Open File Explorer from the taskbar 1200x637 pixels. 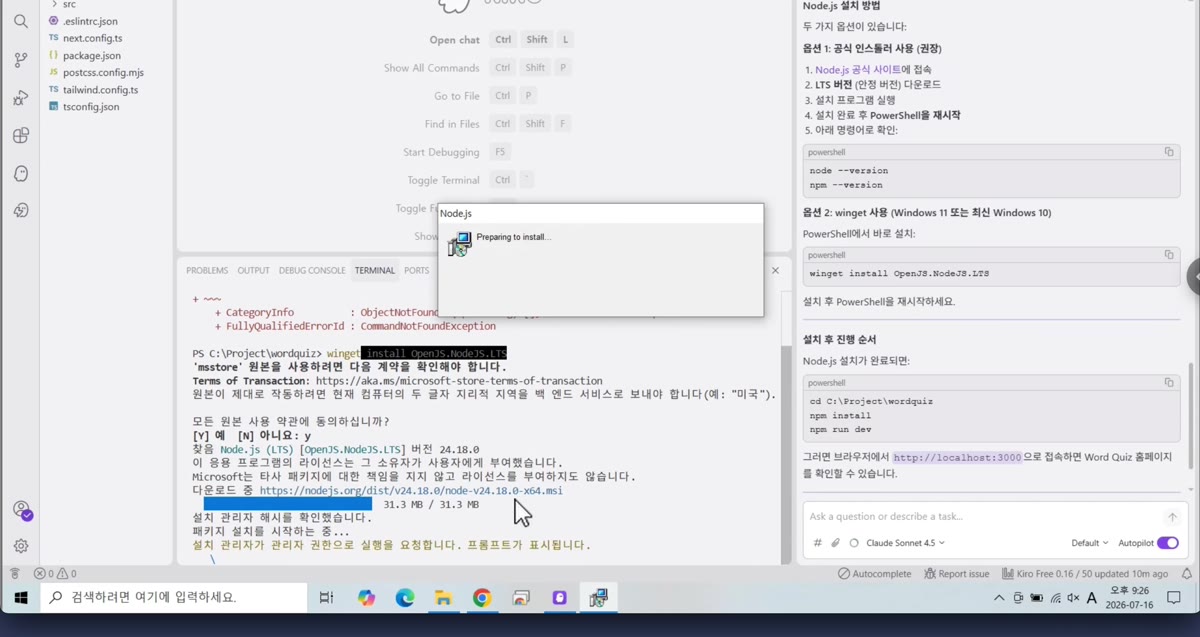(x=443, y=598)
